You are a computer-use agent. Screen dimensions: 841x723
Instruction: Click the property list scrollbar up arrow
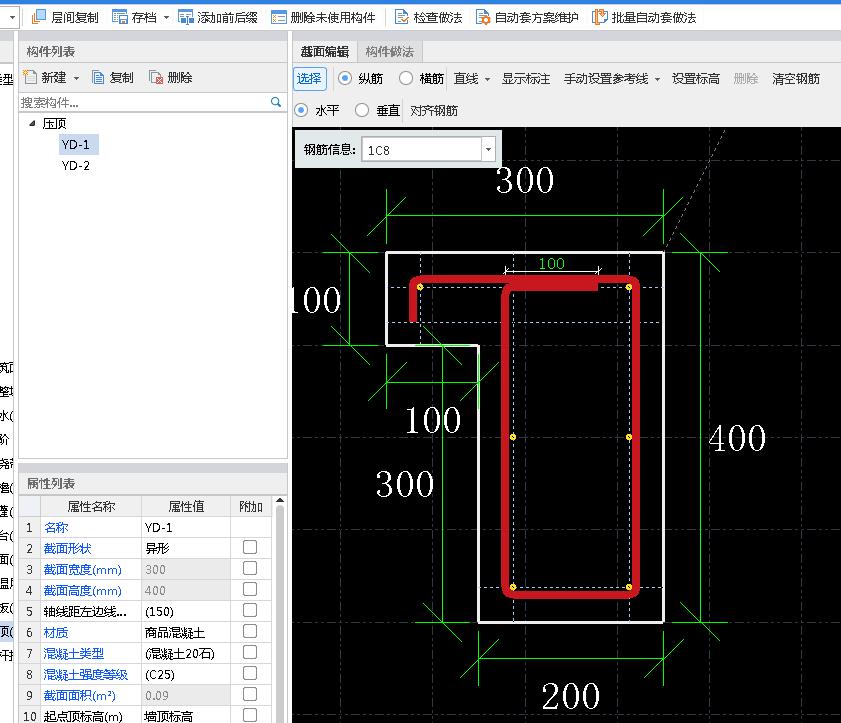[280, 501]
